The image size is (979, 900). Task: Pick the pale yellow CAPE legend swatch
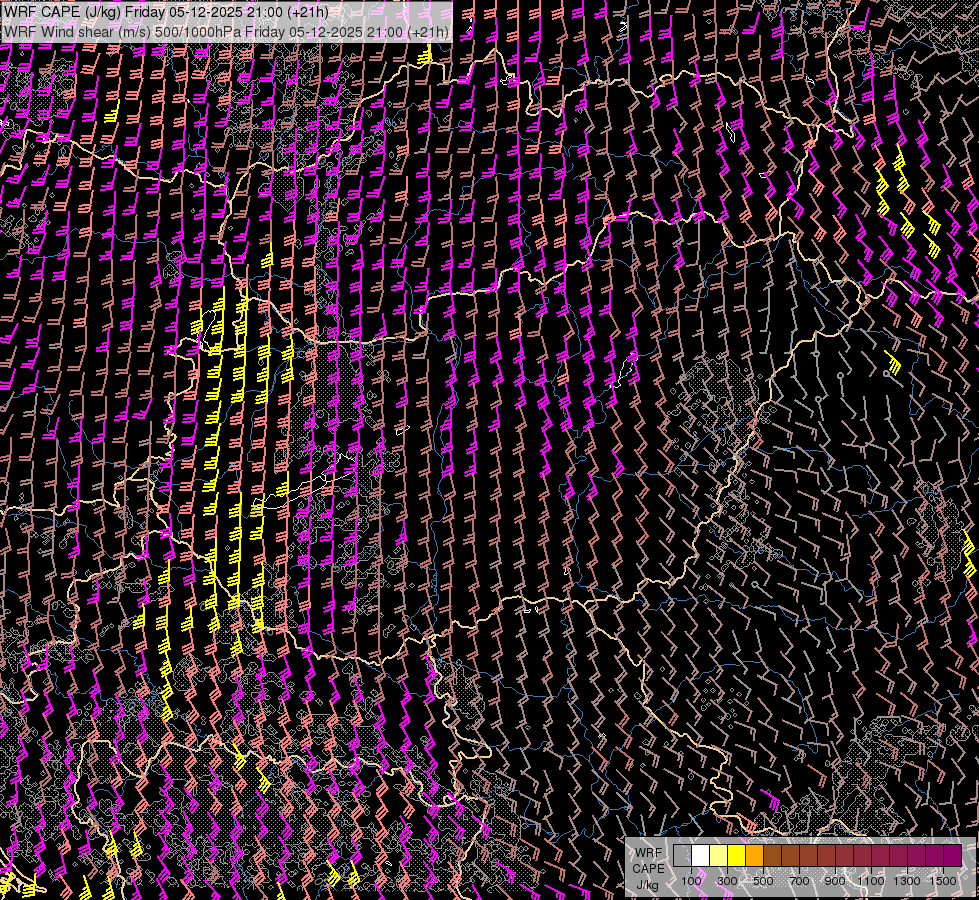click(718, 855)
